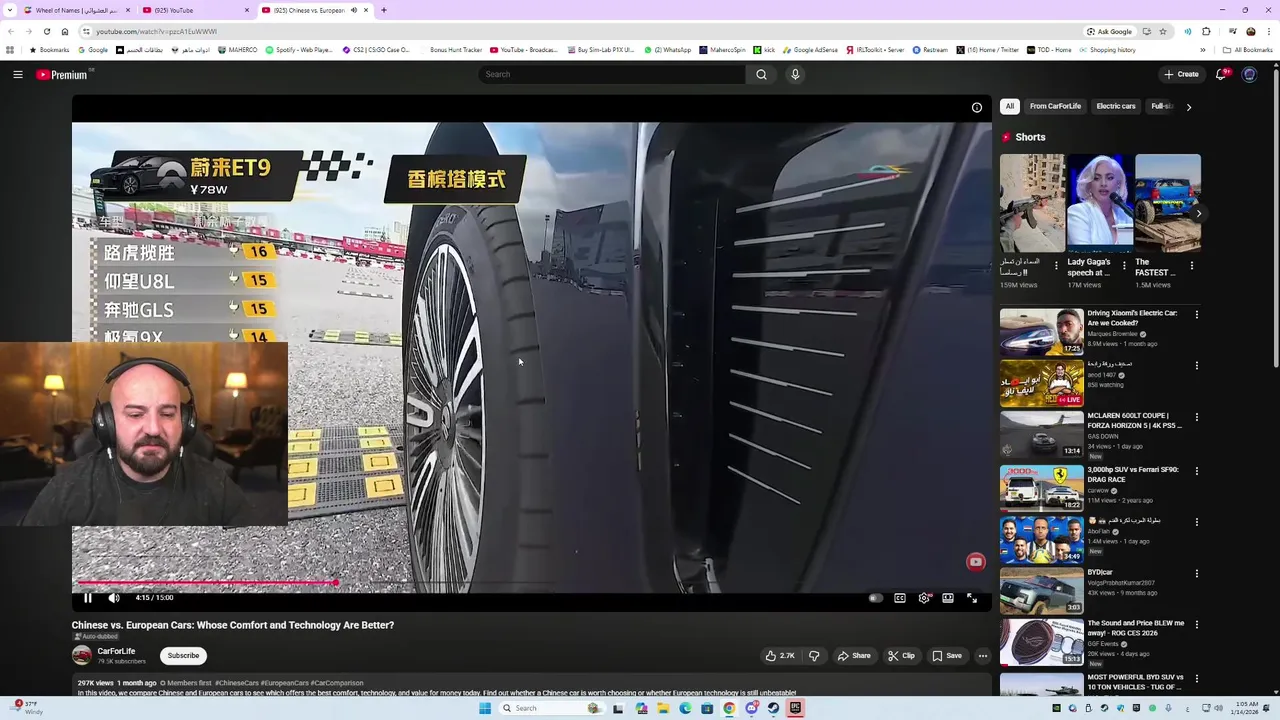Click the address bar URL
Screen dimensions: 1280x720
pyautogui.click(x=156, y=31)
